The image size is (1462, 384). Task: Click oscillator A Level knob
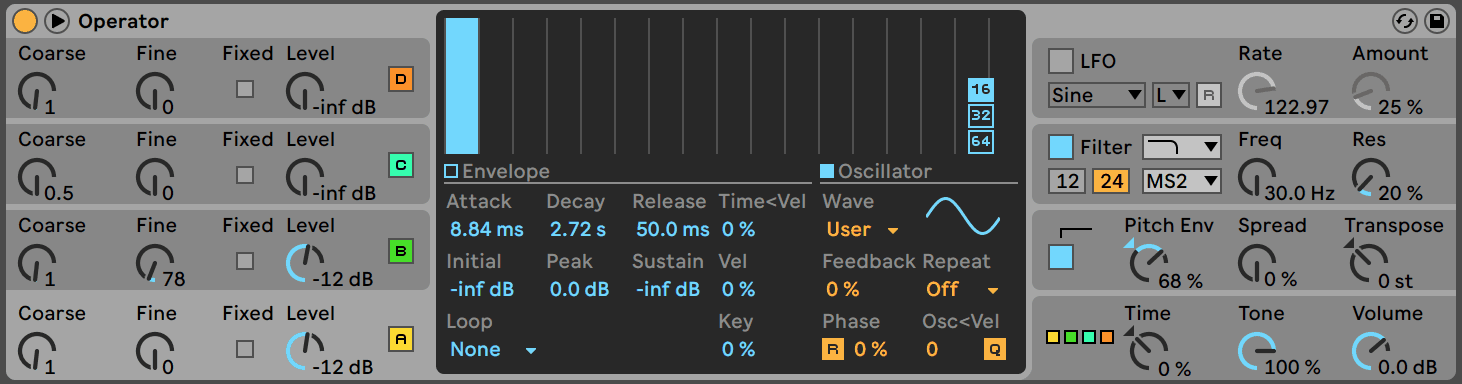305,351
